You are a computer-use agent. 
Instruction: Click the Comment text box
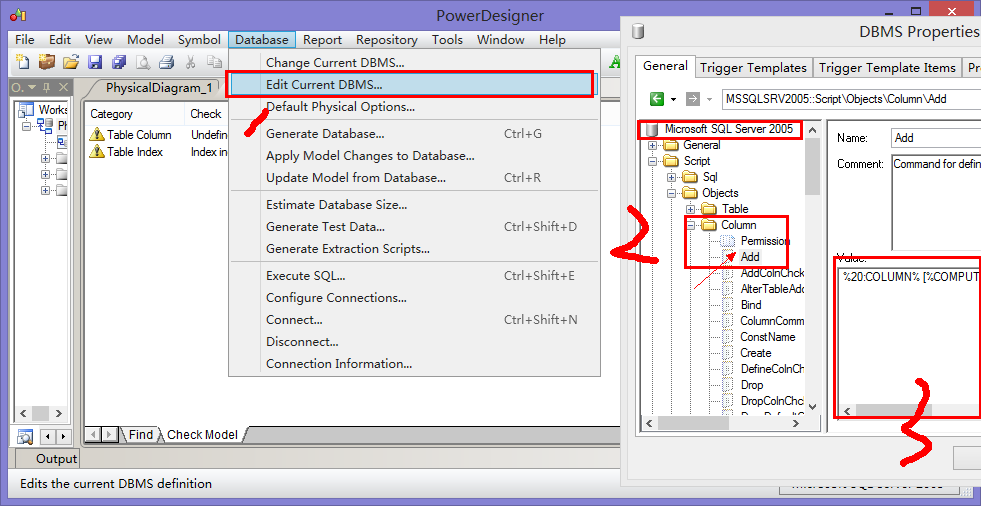click(x=935, y=202)
